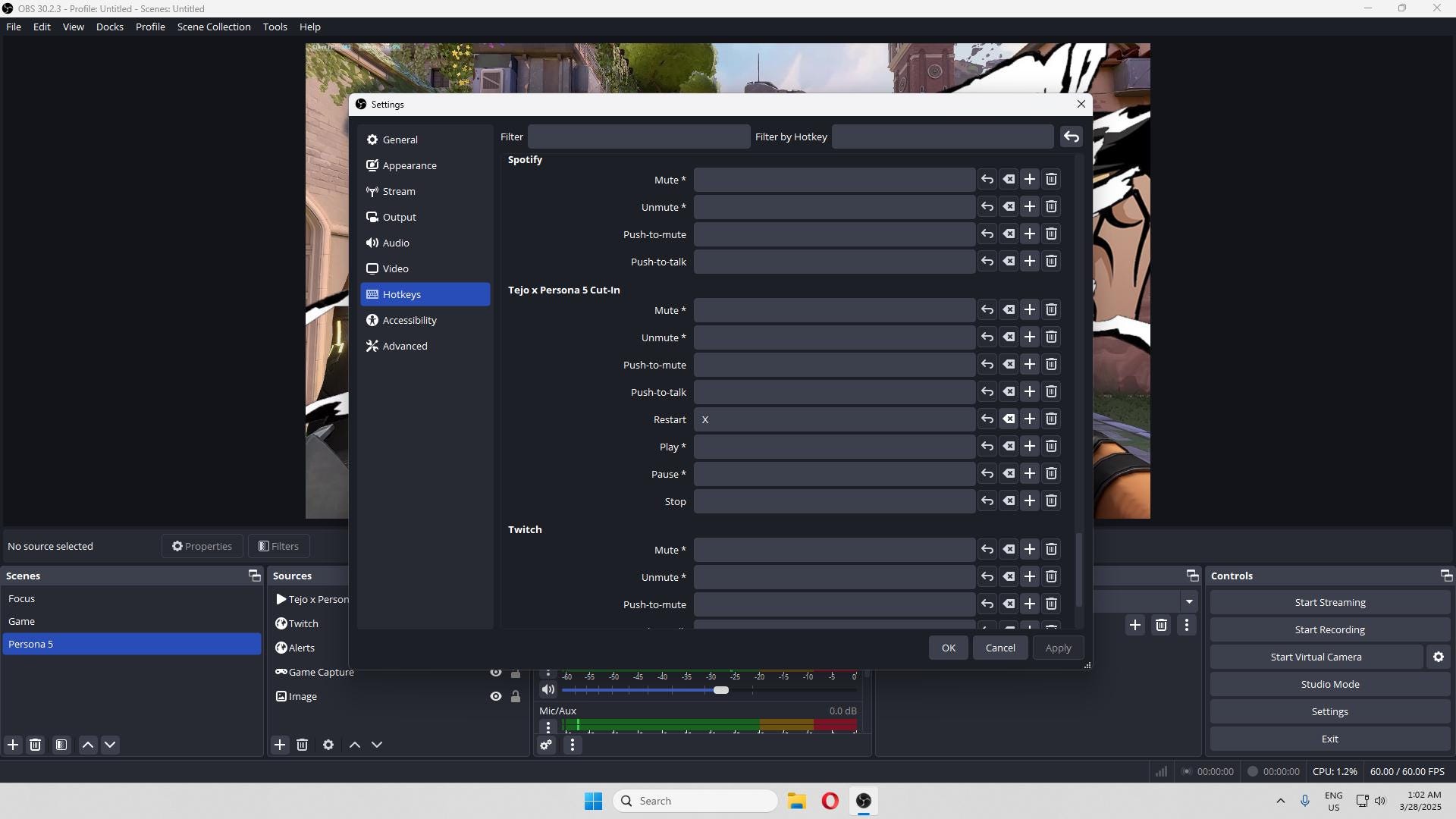The image size is (1456, 819).
Task: Open the scene transition dropdown
Action: tap(1188, 601)
